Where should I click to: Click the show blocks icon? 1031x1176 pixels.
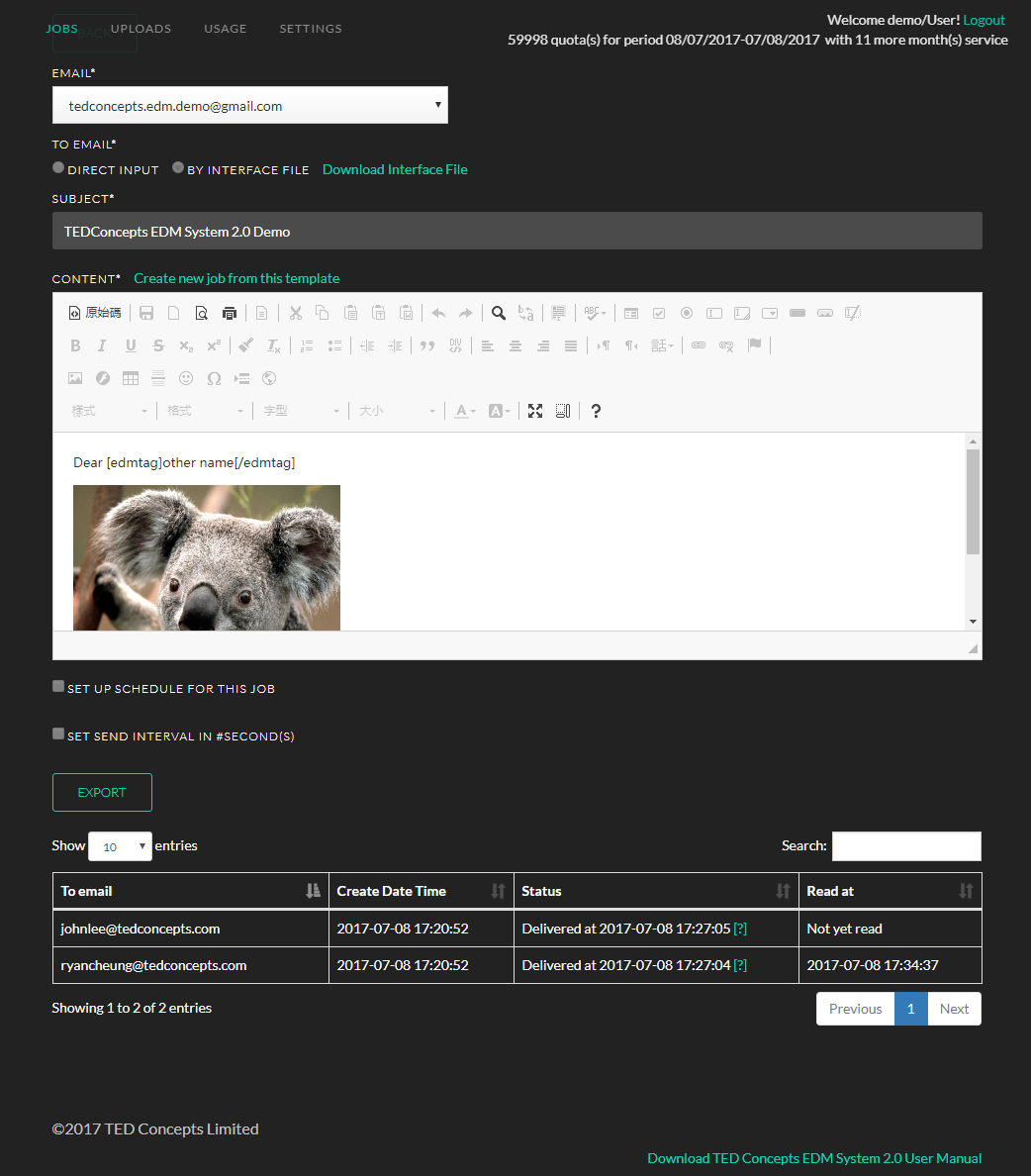(x=562, y=411)
